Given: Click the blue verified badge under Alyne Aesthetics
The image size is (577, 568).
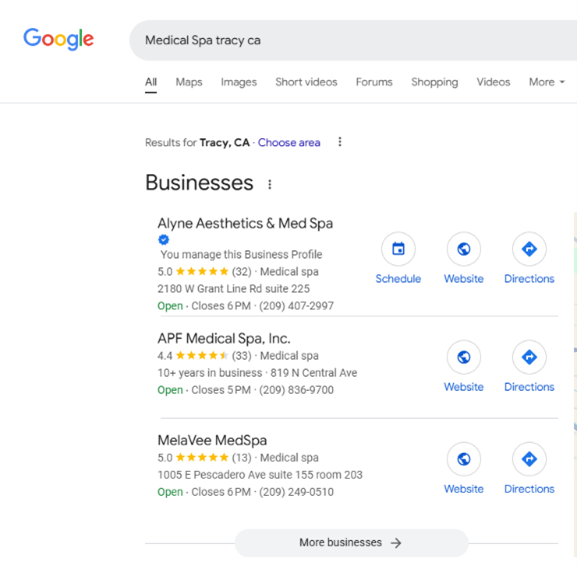Looking at the screenshot, I should (x=163, y=240).
